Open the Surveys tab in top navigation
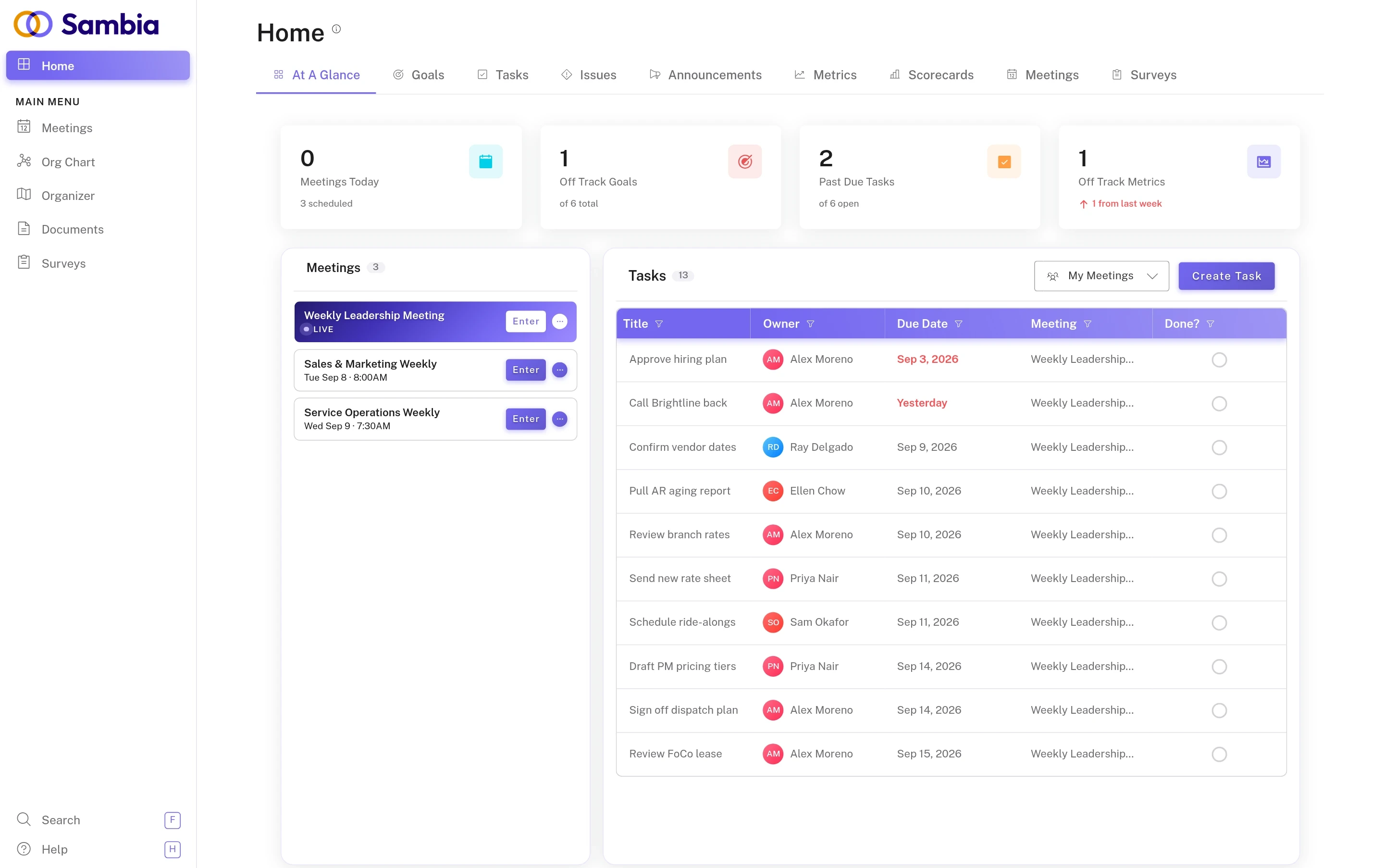Screen dimensions: 1384x868 pos(1143,74)
